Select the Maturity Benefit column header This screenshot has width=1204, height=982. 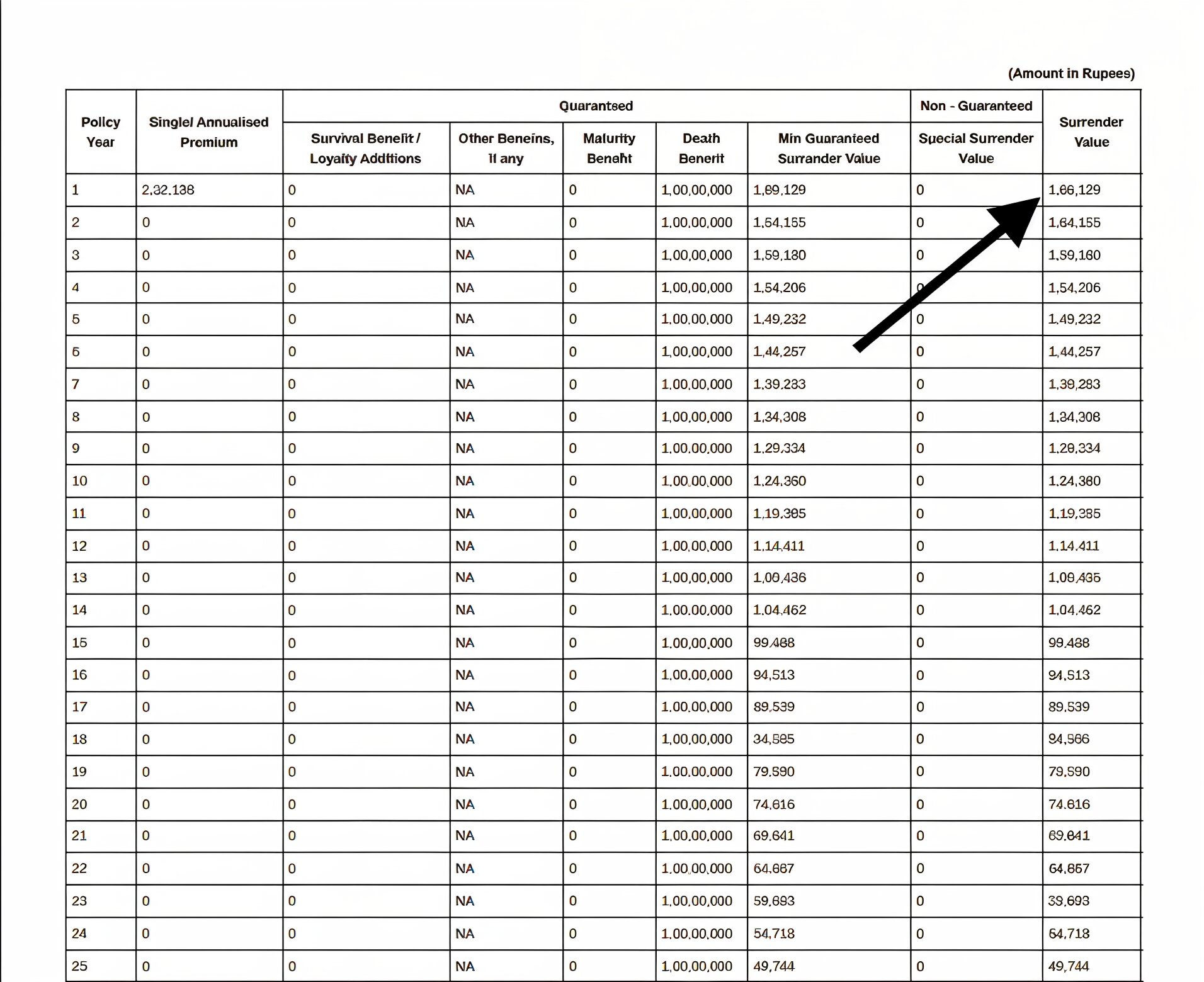[608, 149]
